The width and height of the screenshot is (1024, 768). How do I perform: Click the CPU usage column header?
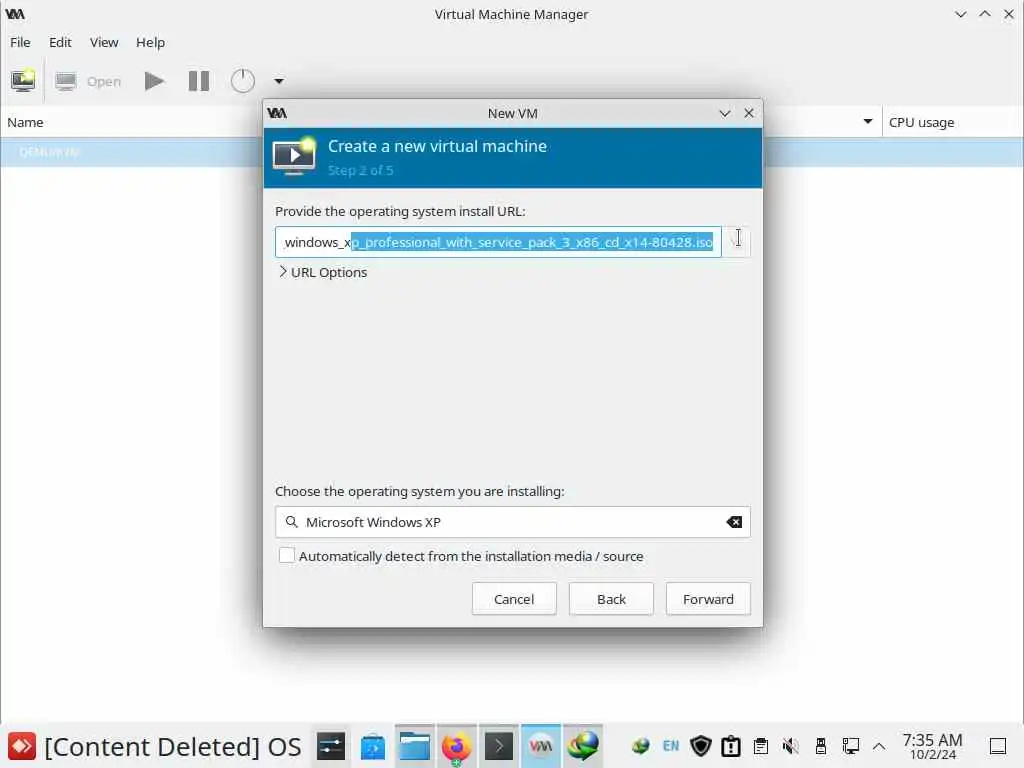point(921,122)
